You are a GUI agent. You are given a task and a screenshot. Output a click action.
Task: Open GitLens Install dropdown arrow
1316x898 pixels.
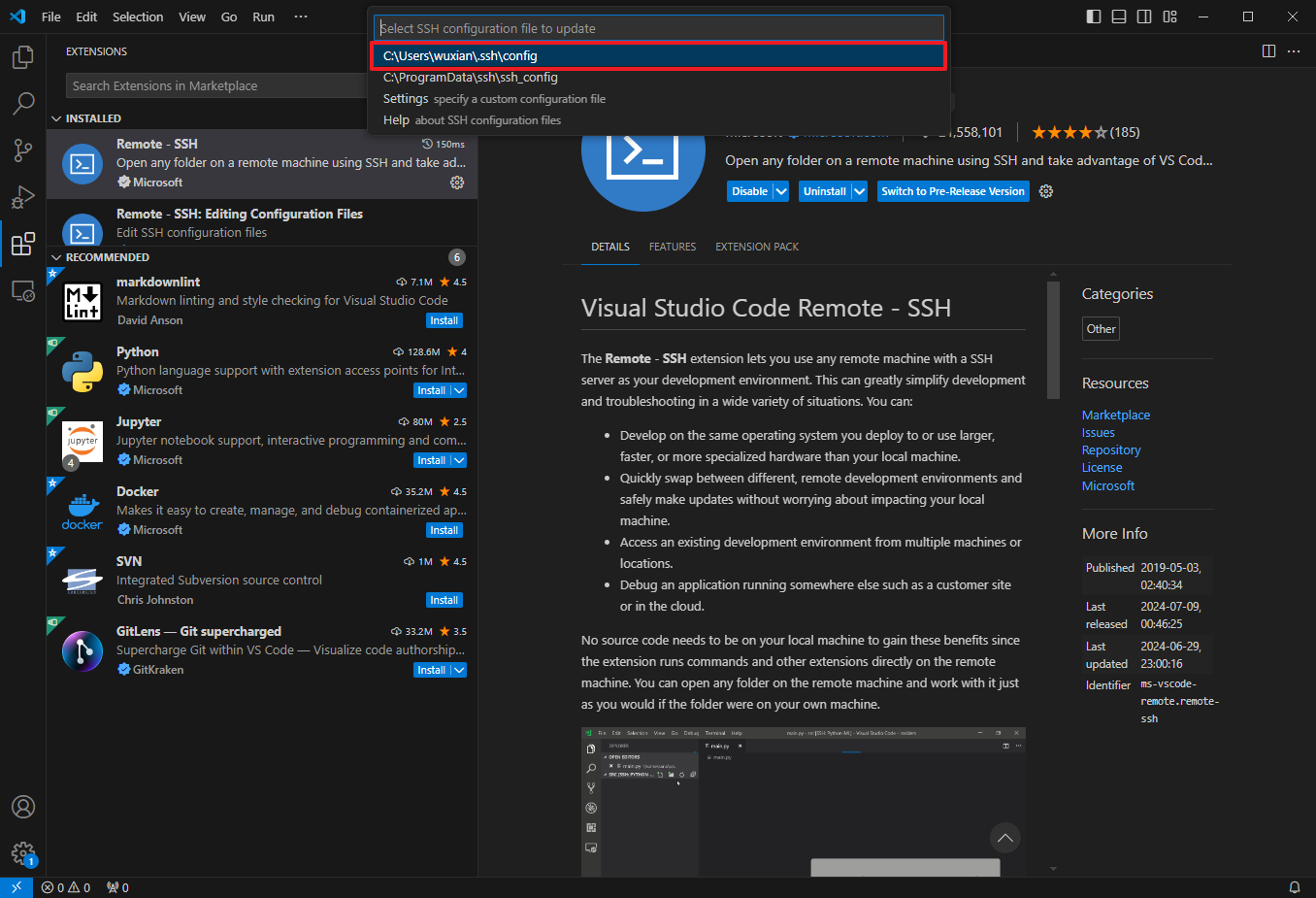459,670
